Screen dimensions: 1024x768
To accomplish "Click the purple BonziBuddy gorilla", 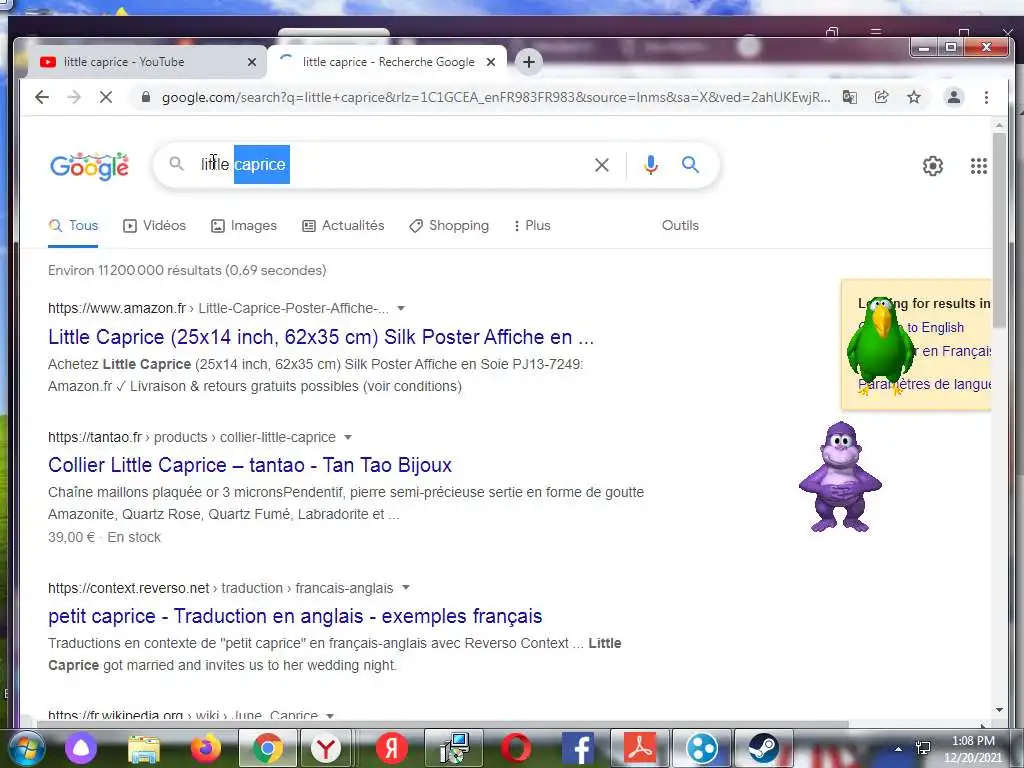I will pos(840,477).
